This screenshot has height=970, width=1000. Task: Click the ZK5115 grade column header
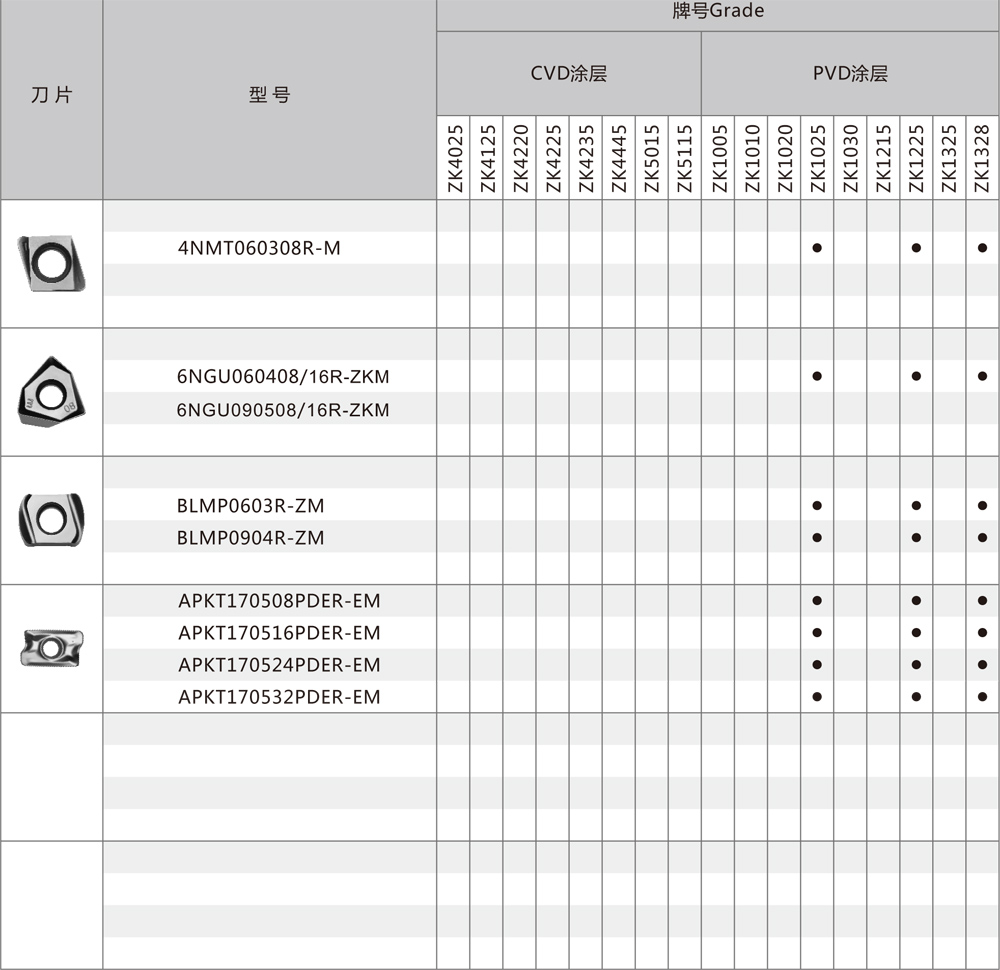(x=685, y=157)
